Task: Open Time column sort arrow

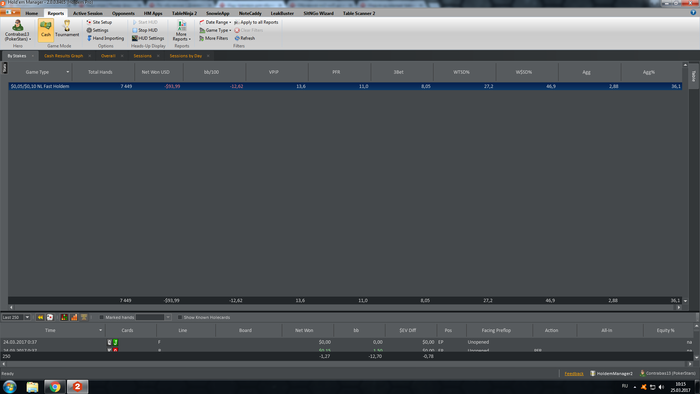Action: pyautogui.click(x=100, y=330)
